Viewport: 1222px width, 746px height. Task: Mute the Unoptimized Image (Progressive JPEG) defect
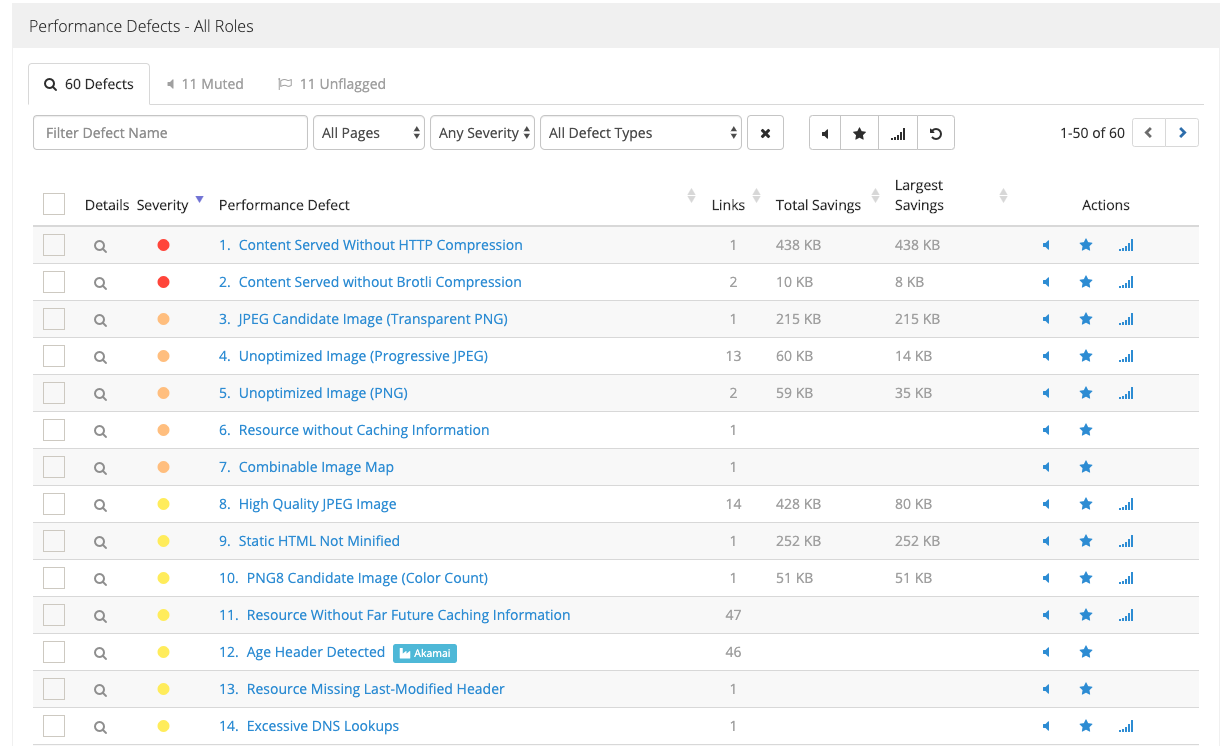[1046, 356]
